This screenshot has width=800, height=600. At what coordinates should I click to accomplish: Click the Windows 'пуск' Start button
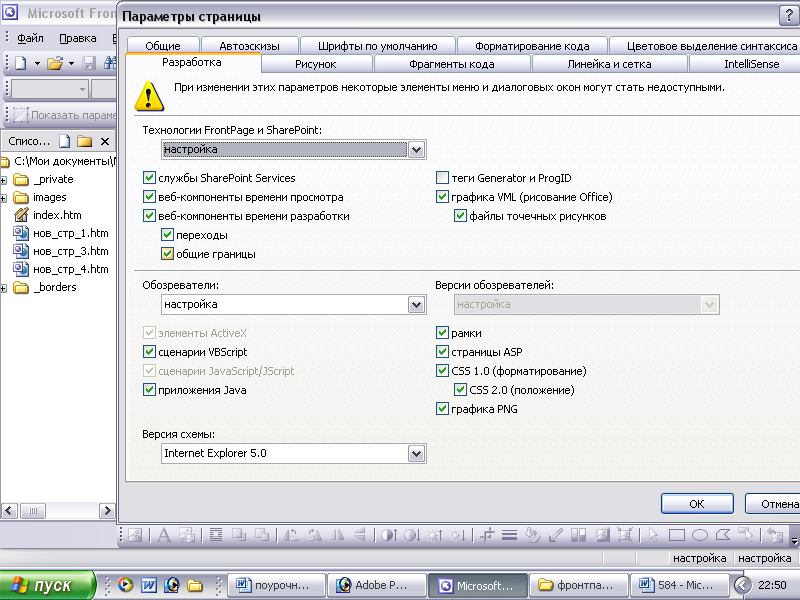[x=47, y=585]
